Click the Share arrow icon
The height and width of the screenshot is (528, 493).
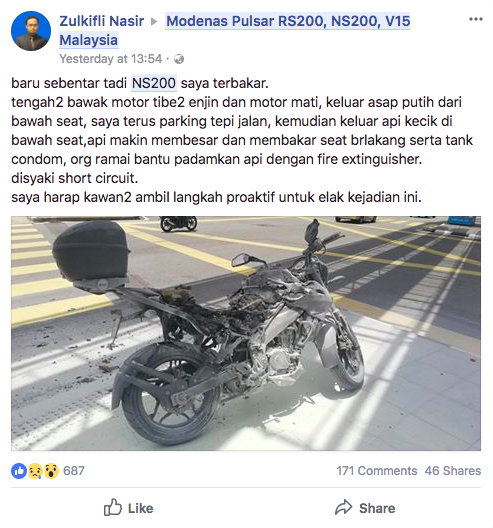click(x=343, y=507)
